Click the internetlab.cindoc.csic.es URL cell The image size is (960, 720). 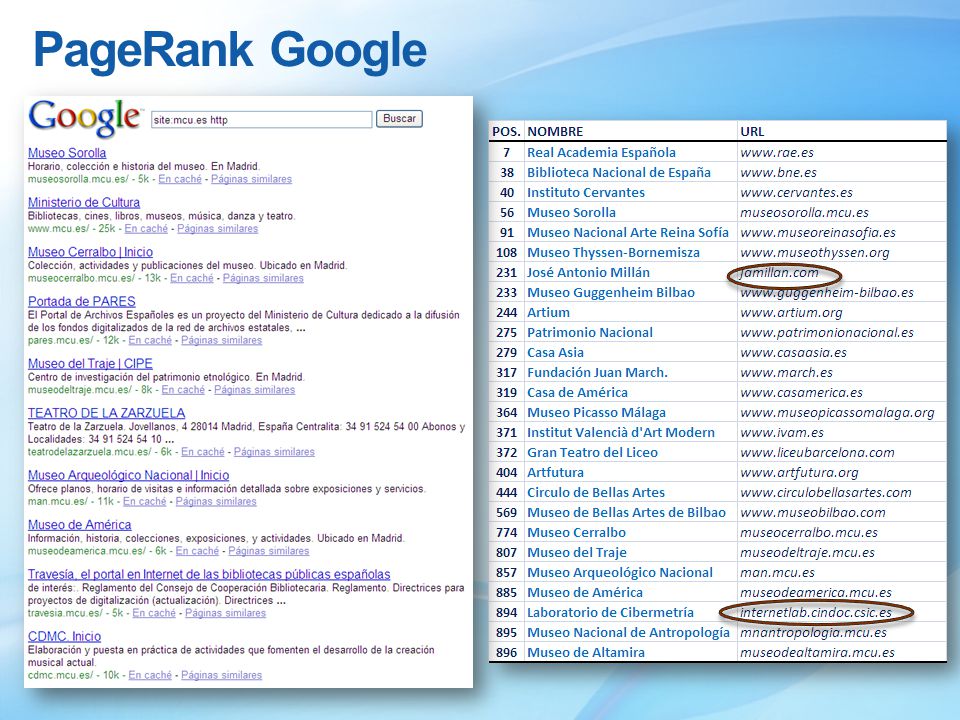(x=816, y=612)
